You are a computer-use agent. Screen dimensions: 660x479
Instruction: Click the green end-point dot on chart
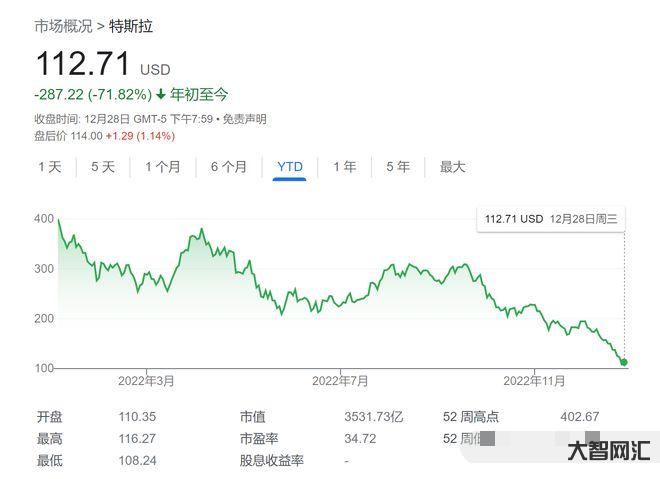(624, 362)
